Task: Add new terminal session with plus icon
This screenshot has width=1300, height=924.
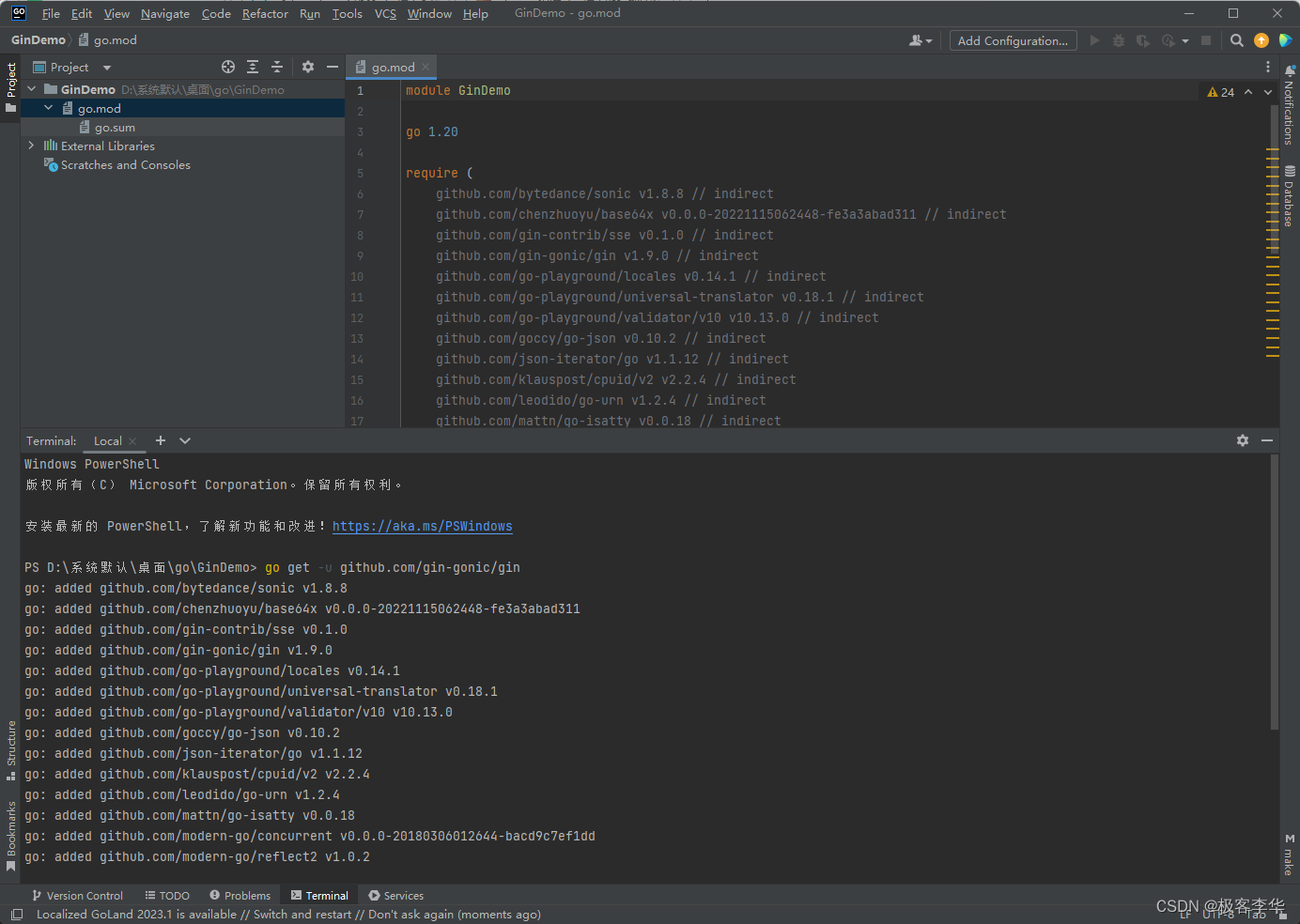Action: tap(161, 440)
